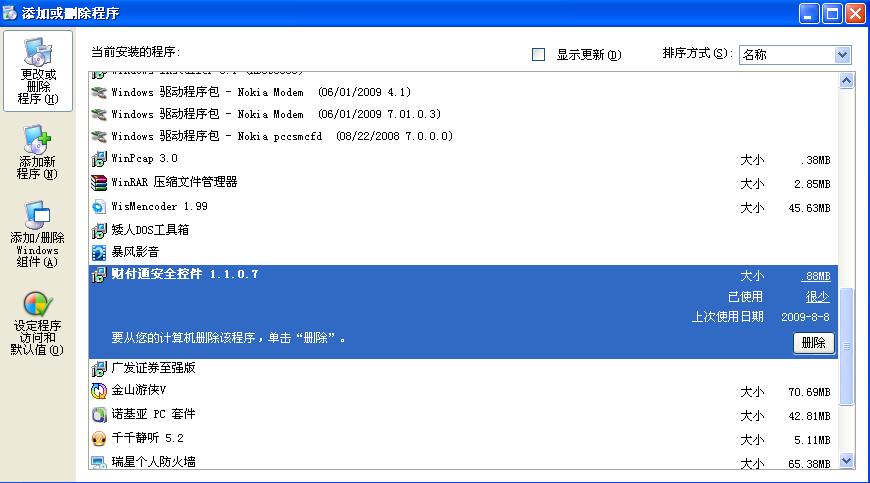Viewport: 870px width, 483px height.
Task: Enable the 显示更新 (Show updates) checkbox
Action: (x=538, y=54)
